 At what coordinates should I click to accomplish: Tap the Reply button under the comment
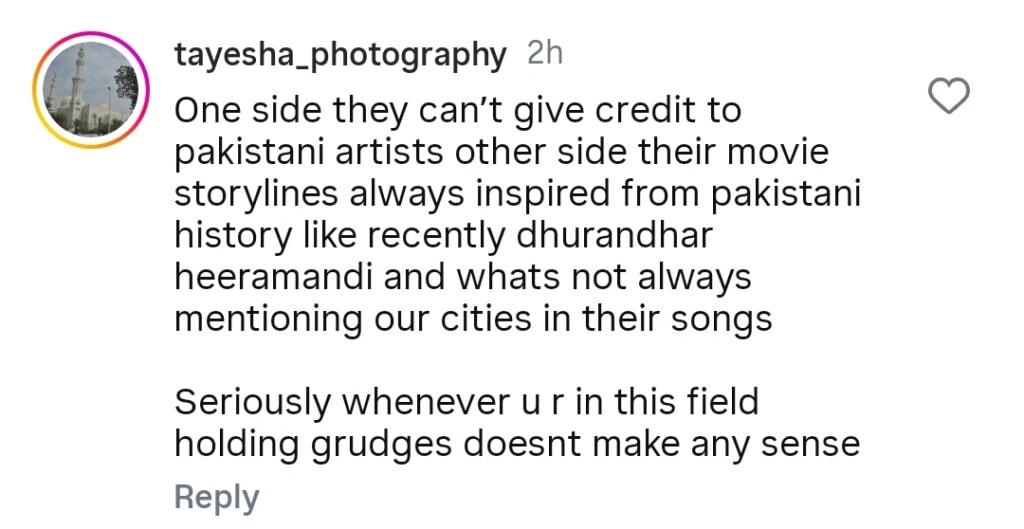216,497
